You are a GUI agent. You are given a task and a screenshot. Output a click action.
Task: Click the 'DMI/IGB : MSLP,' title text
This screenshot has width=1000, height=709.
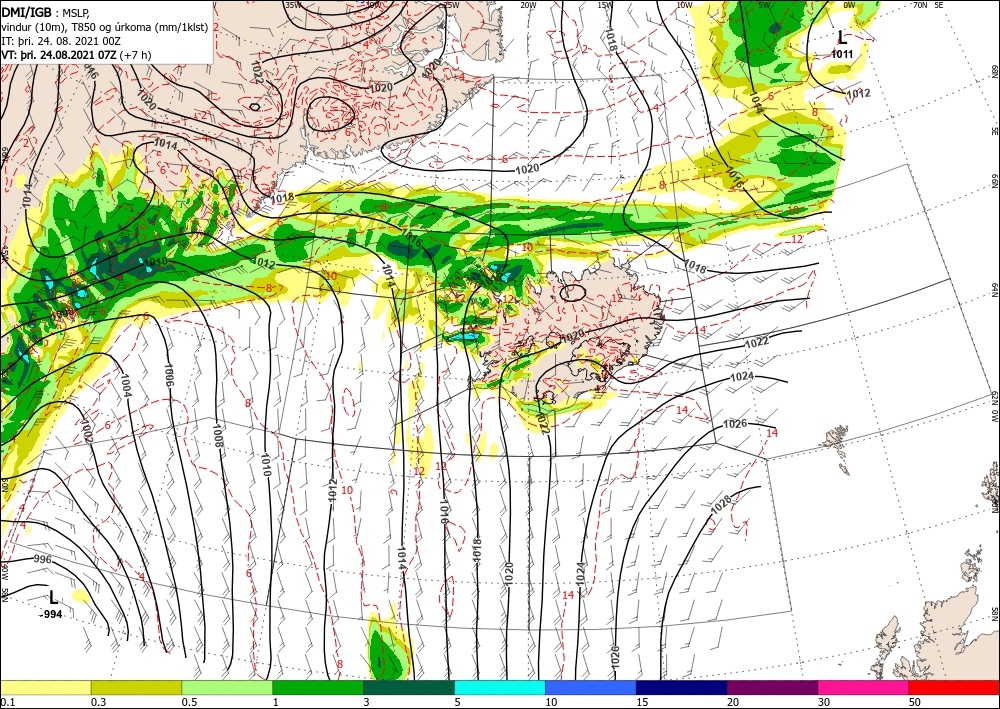pos(47,12)
